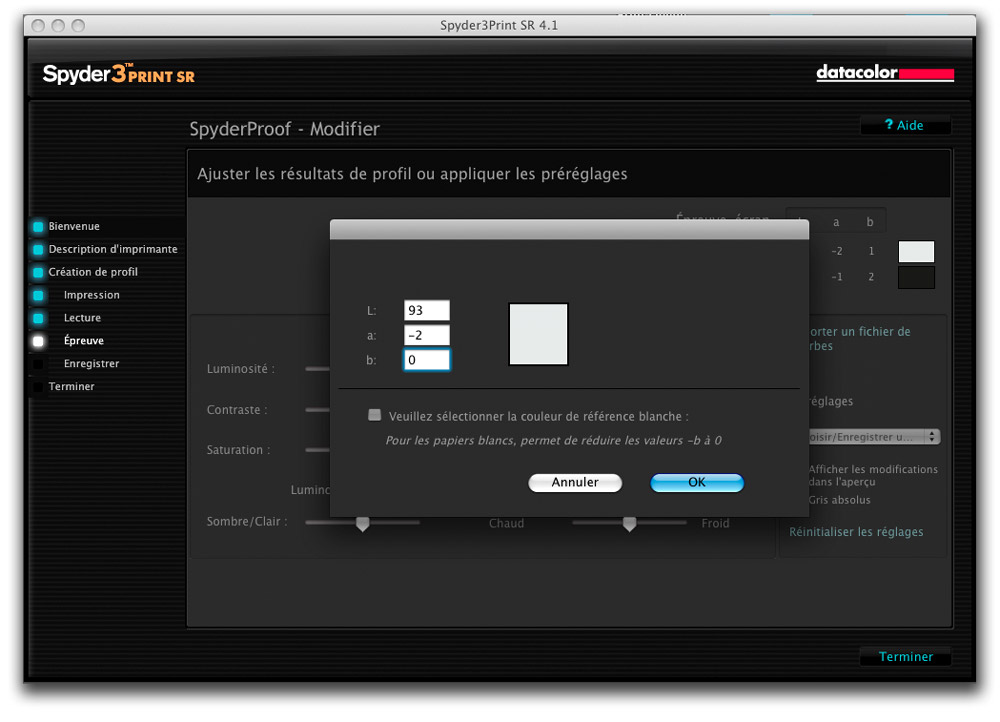Click the question mark help icon
The image size is (1000, 722).
[x=888, y=124]
